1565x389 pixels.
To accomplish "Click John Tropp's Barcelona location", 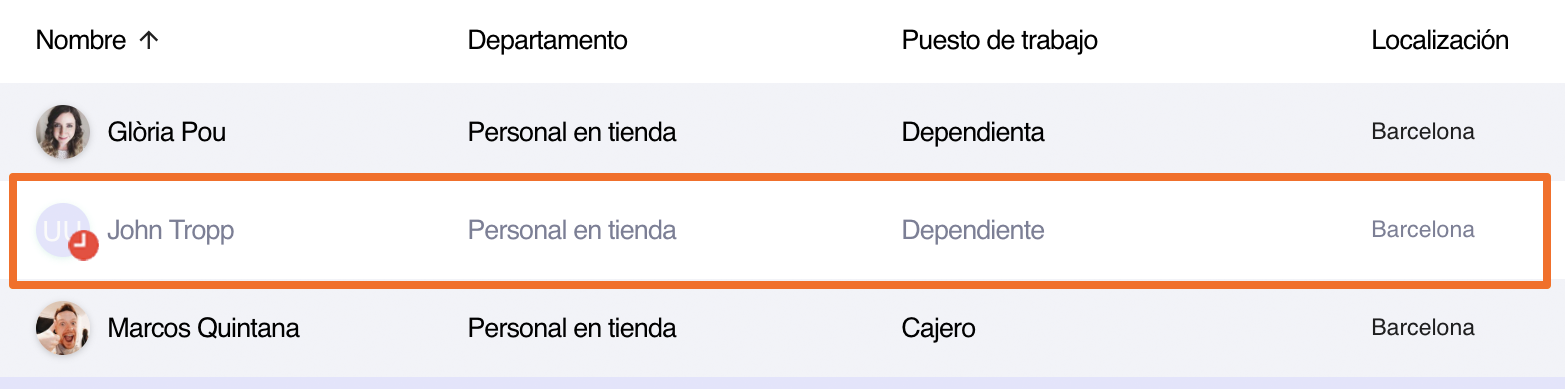I will tap(1423, 230).
